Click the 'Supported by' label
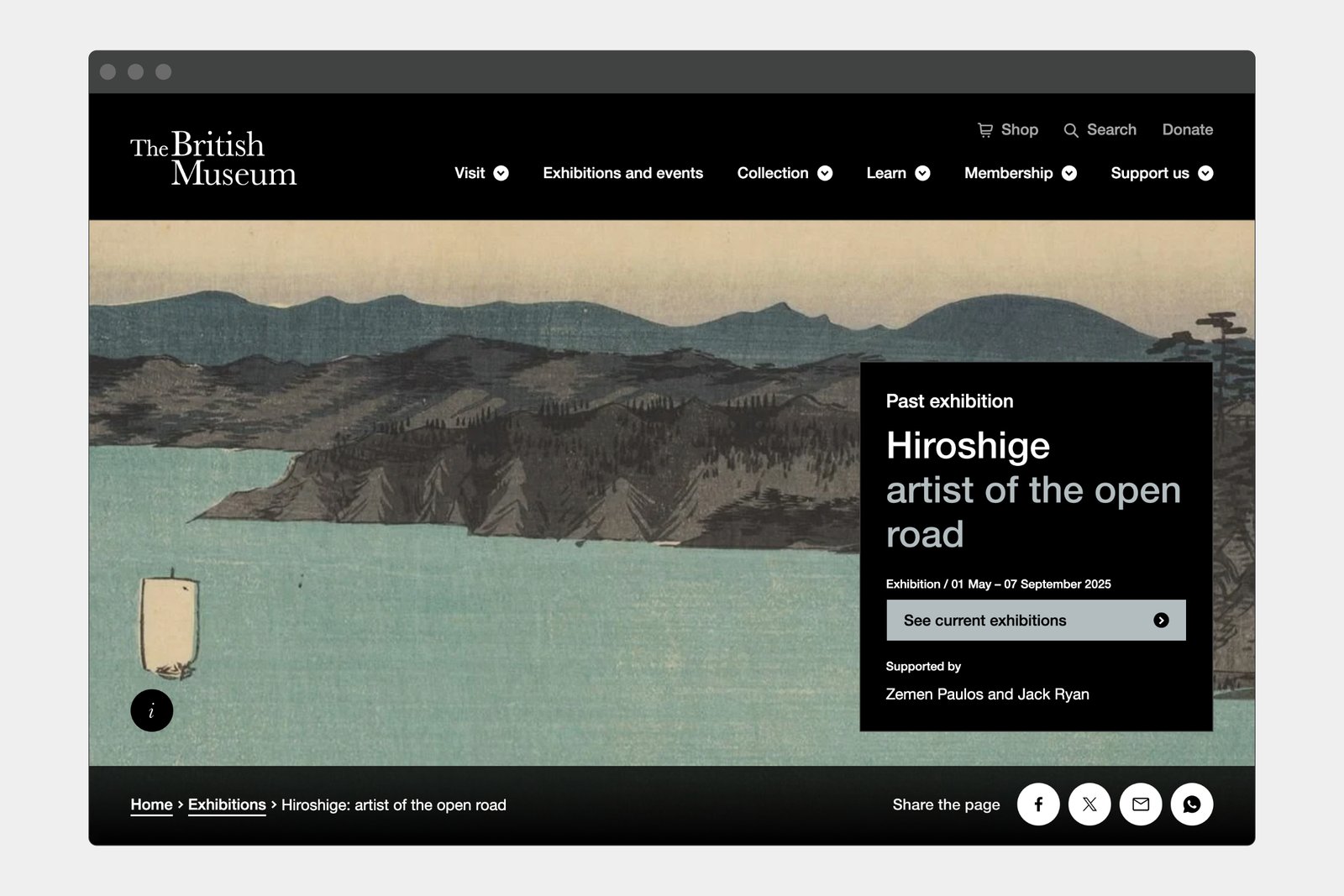 coord(923,666)
